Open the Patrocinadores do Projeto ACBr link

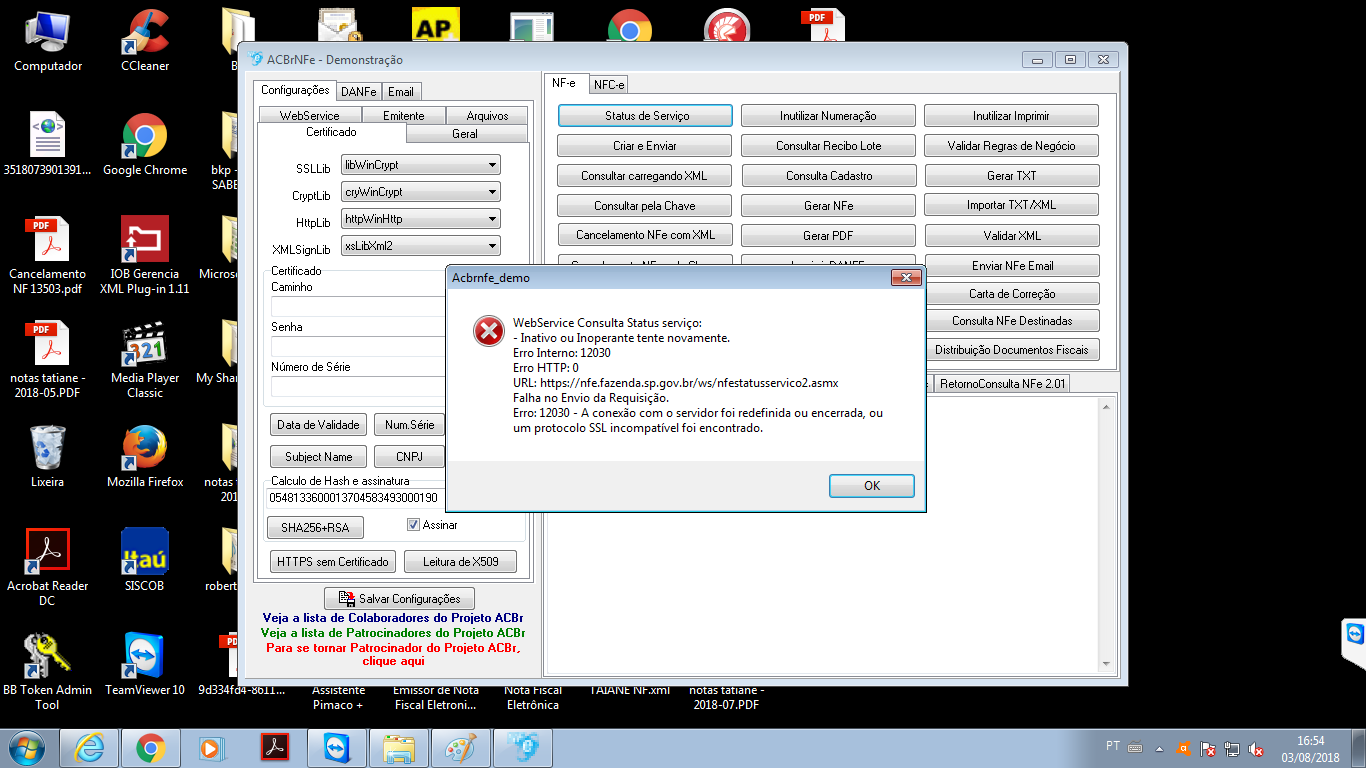coord(392,633)
